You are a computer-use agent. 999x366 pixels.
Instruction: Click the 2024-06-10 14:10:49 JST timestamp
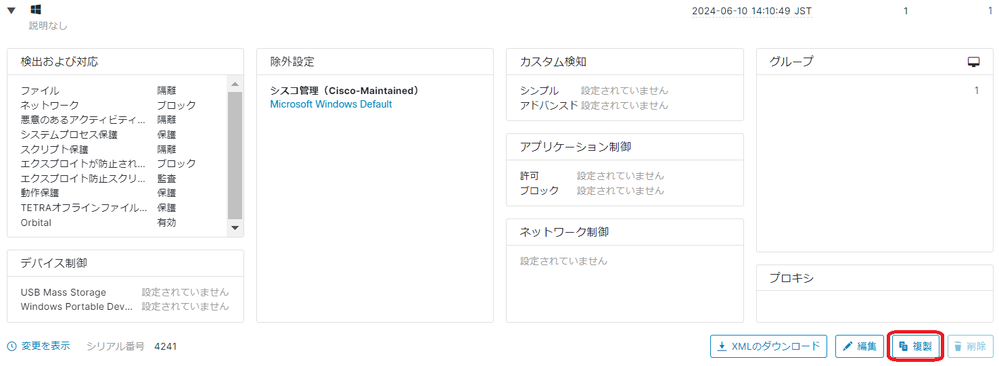[752, 11]
